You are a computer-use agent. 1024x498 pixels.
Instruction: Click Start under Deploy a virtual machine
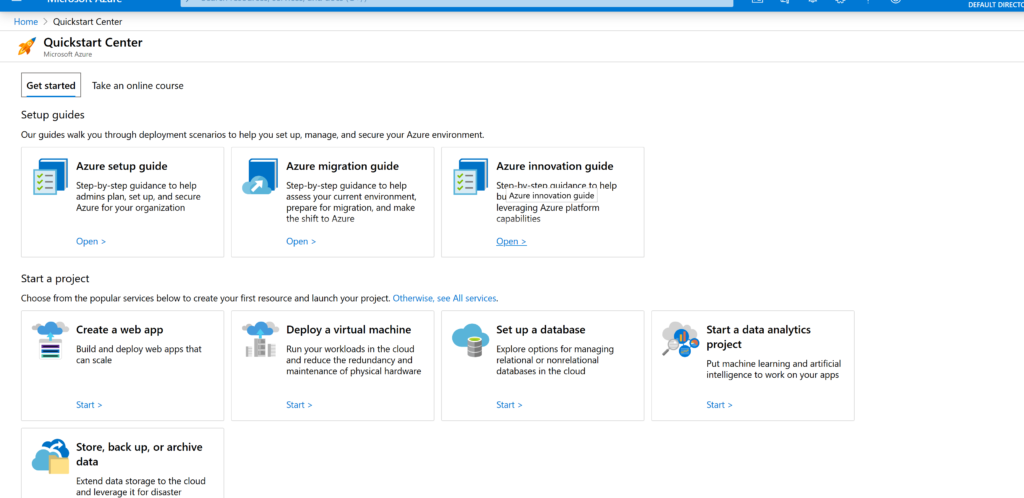pyautogui.click(x=299, y=405)
